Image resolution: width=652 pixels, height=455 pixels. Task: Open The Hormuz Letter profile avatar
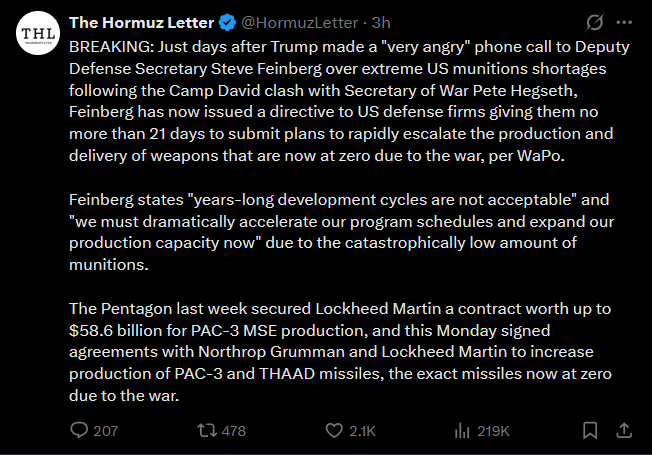point(38,33)
